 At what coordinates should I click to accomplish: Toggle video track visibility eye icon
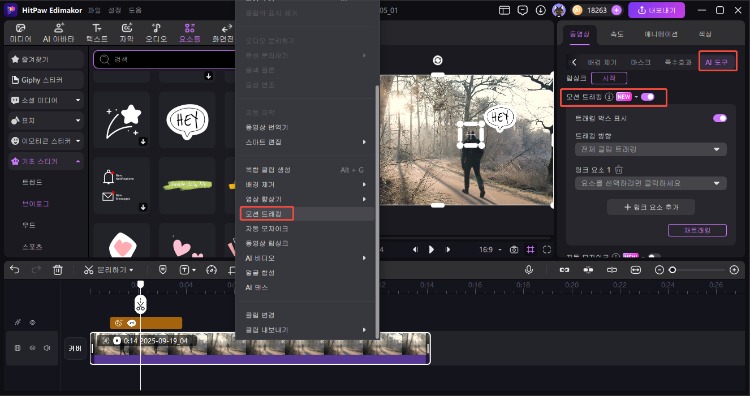(x=33, y=348)
